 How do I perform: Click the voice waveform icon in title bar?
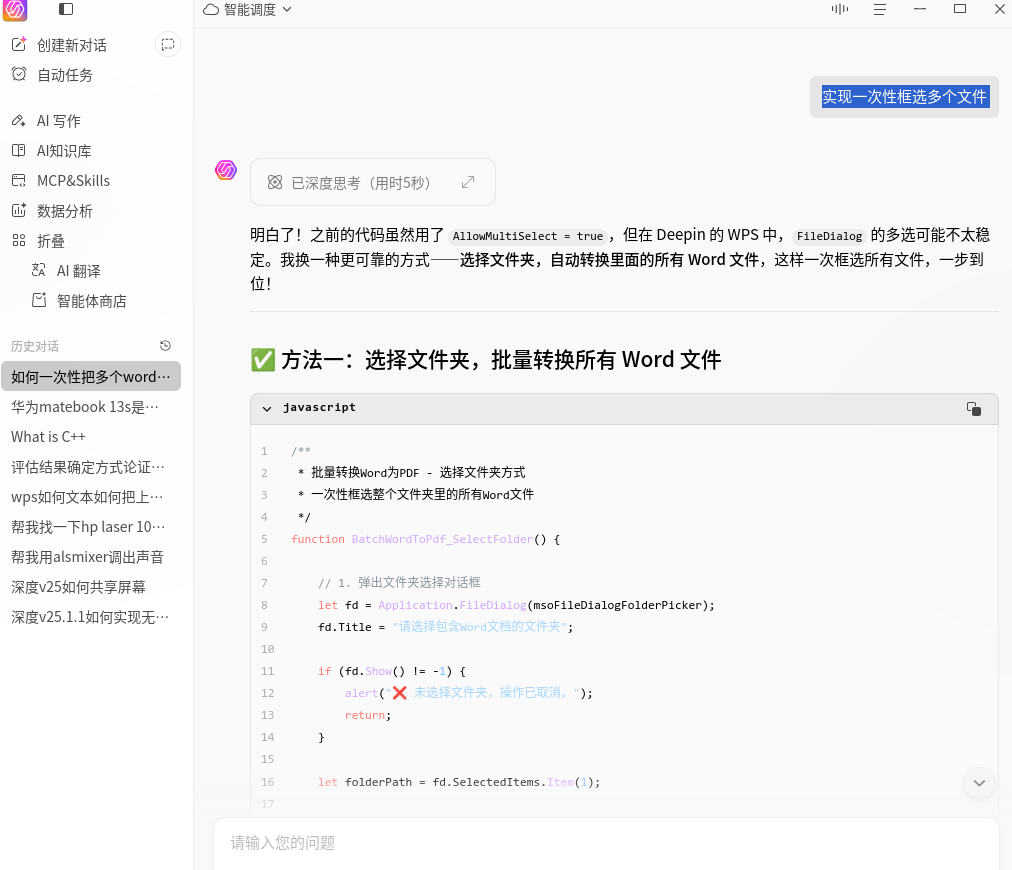[x=840, y=9]
